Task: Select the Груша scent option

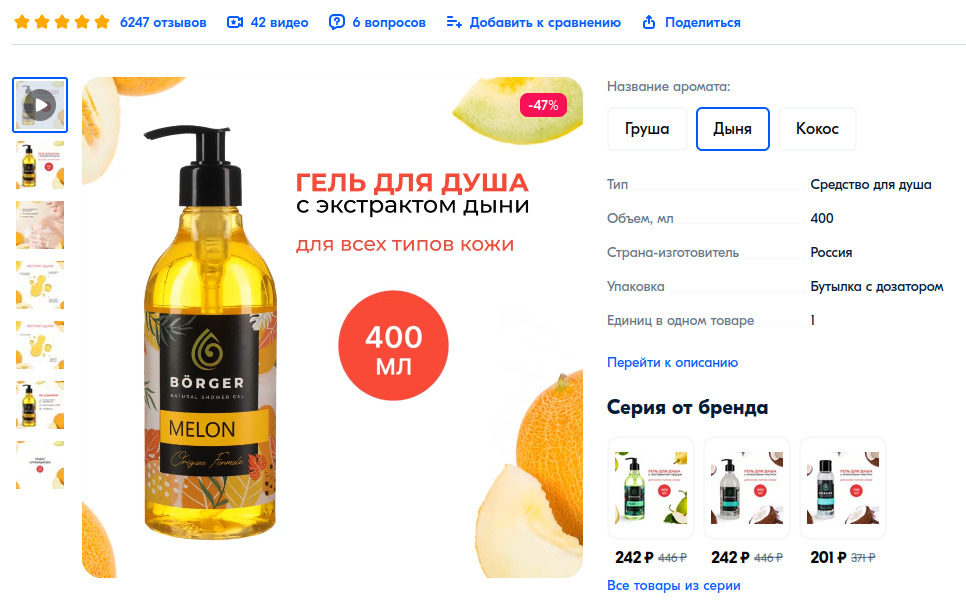Action: click(647, 129)
